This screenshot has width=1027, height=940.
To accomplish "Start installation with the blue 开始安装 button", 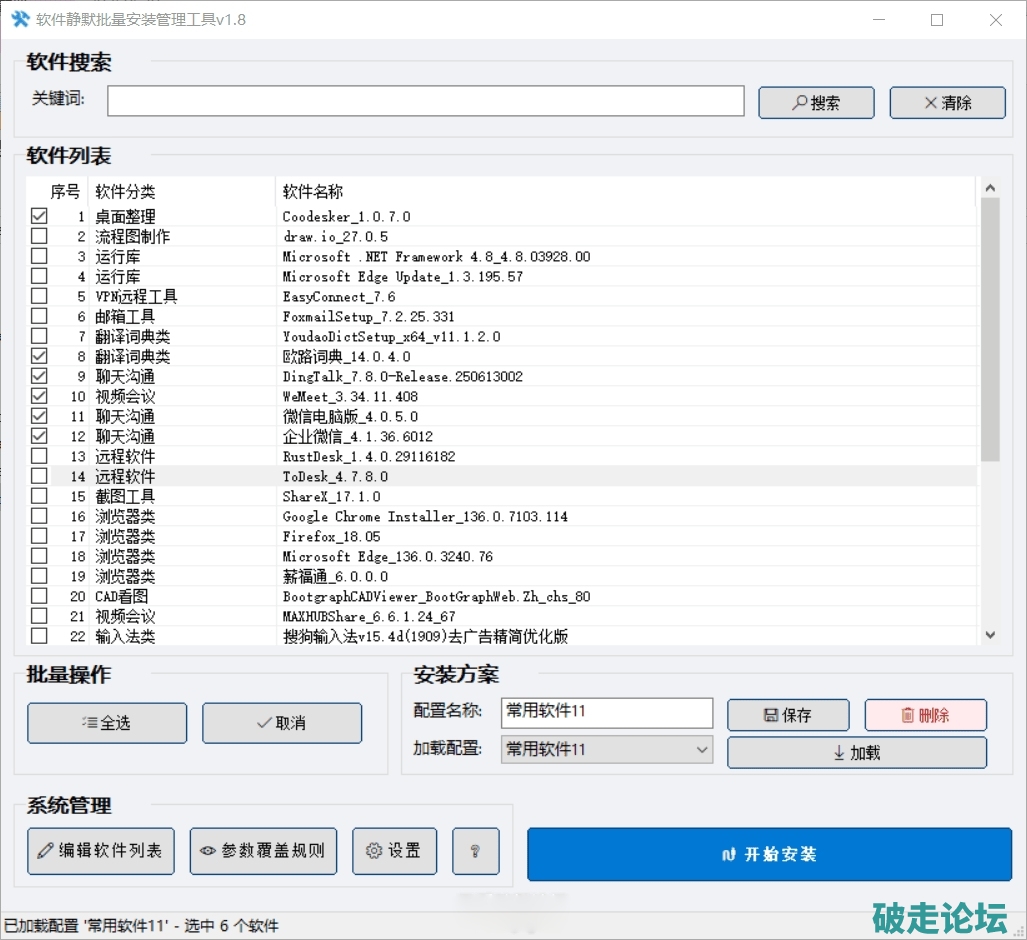I will 769,854.
